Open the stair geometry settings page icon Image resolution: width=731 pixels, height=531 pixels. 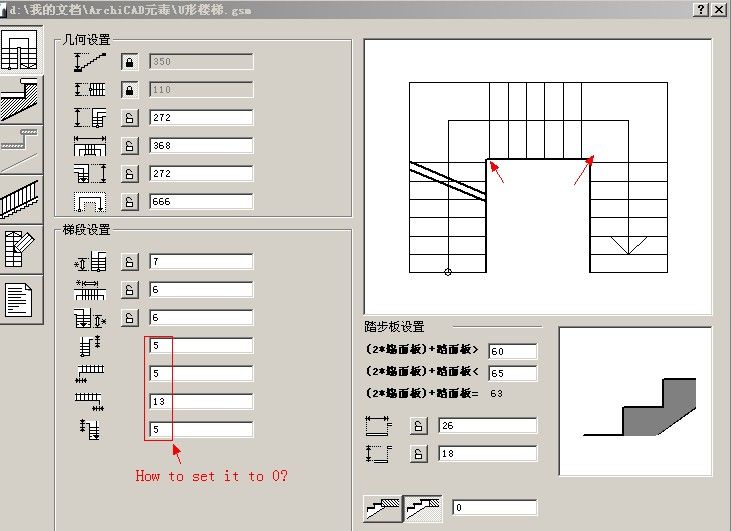click(20, 49)
